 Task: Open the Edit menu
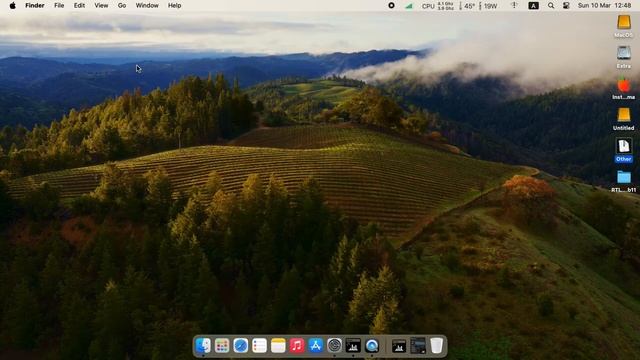coord(79,6)
